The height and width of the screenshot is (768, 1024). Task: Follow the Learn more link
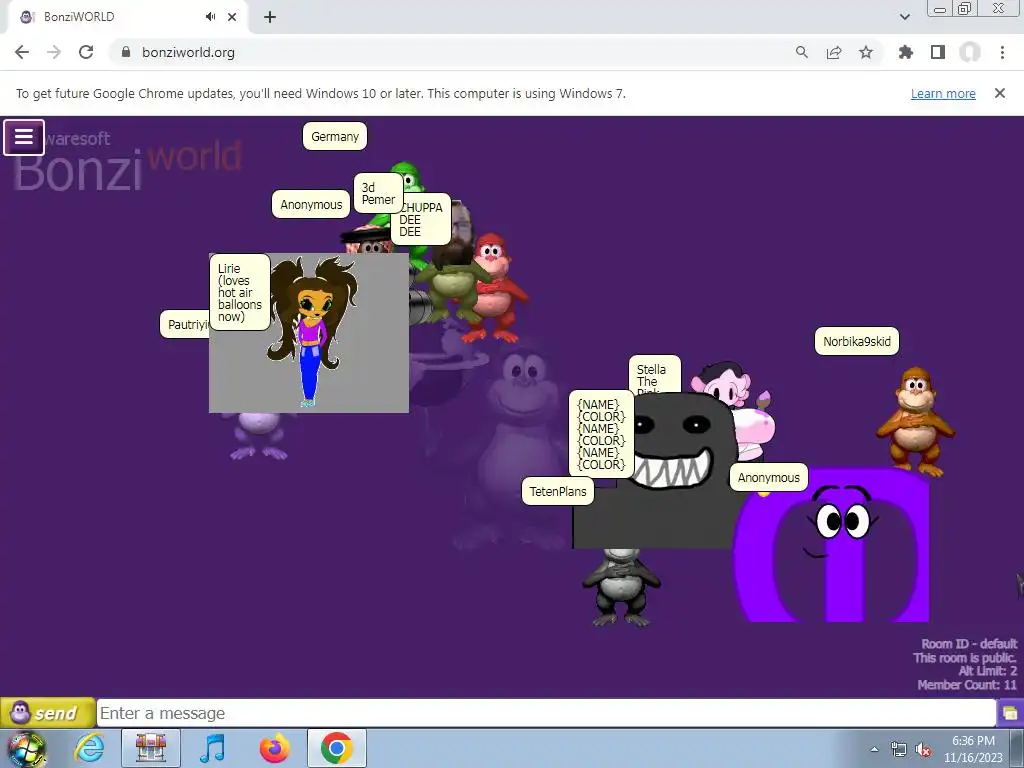point(943,93)
